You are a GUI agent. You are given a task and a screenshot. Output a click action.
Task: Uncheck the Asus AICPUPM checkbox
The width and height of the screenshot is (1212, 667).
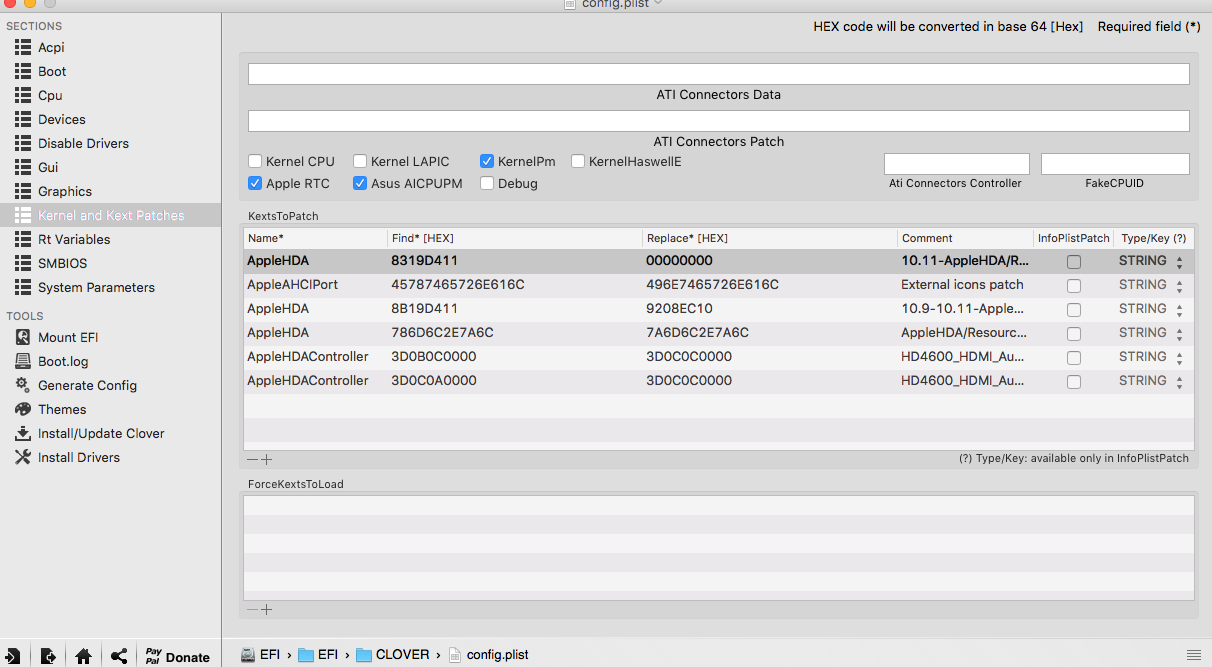click(x=360, y=184)
